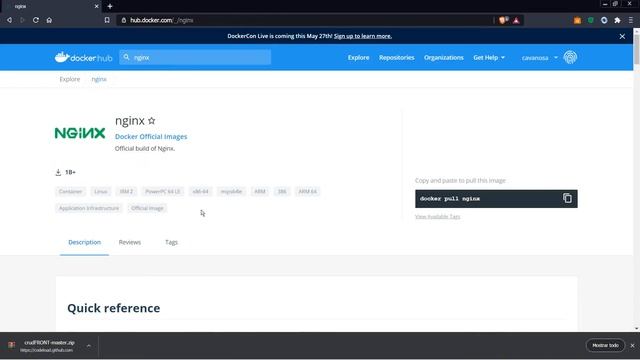640x360 pixels.
Task: Click the Linux category tag
Action: (x=101, y=191)
